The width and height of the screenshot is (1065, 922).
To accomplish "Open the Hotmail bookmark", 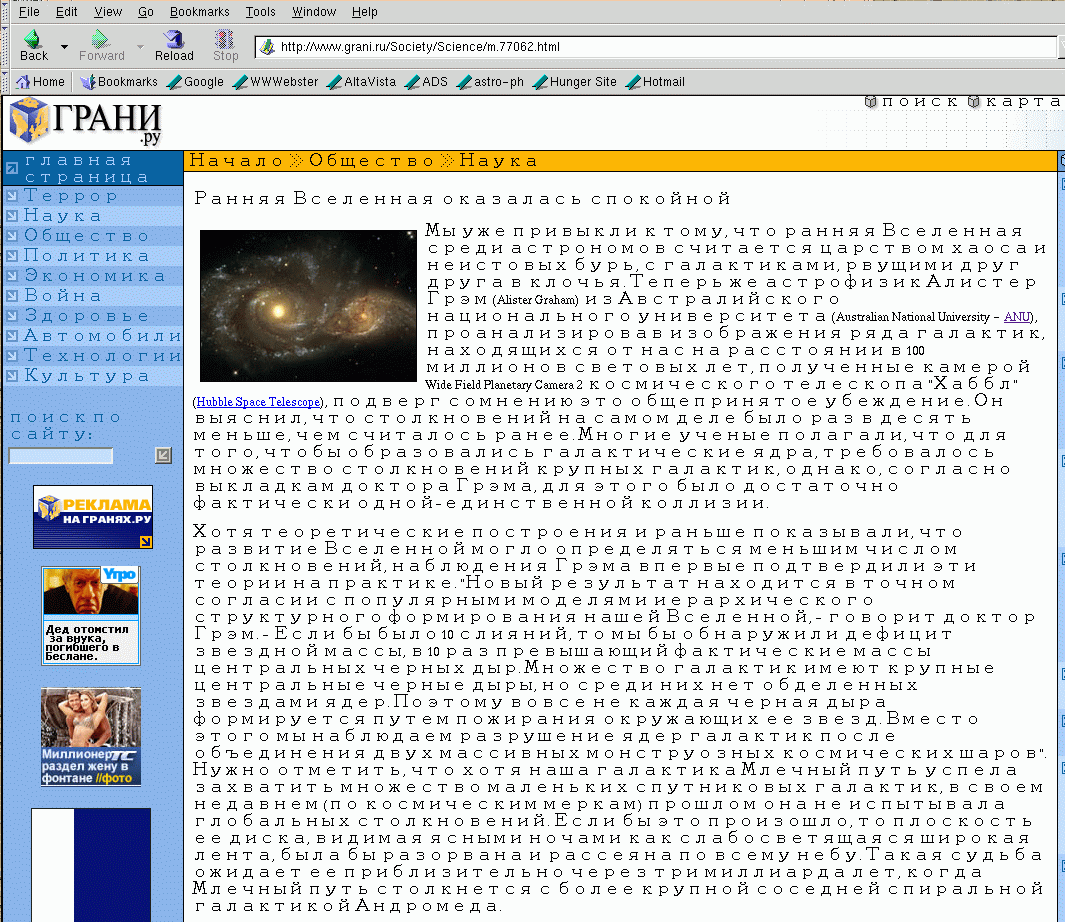I will pos(655,82).
